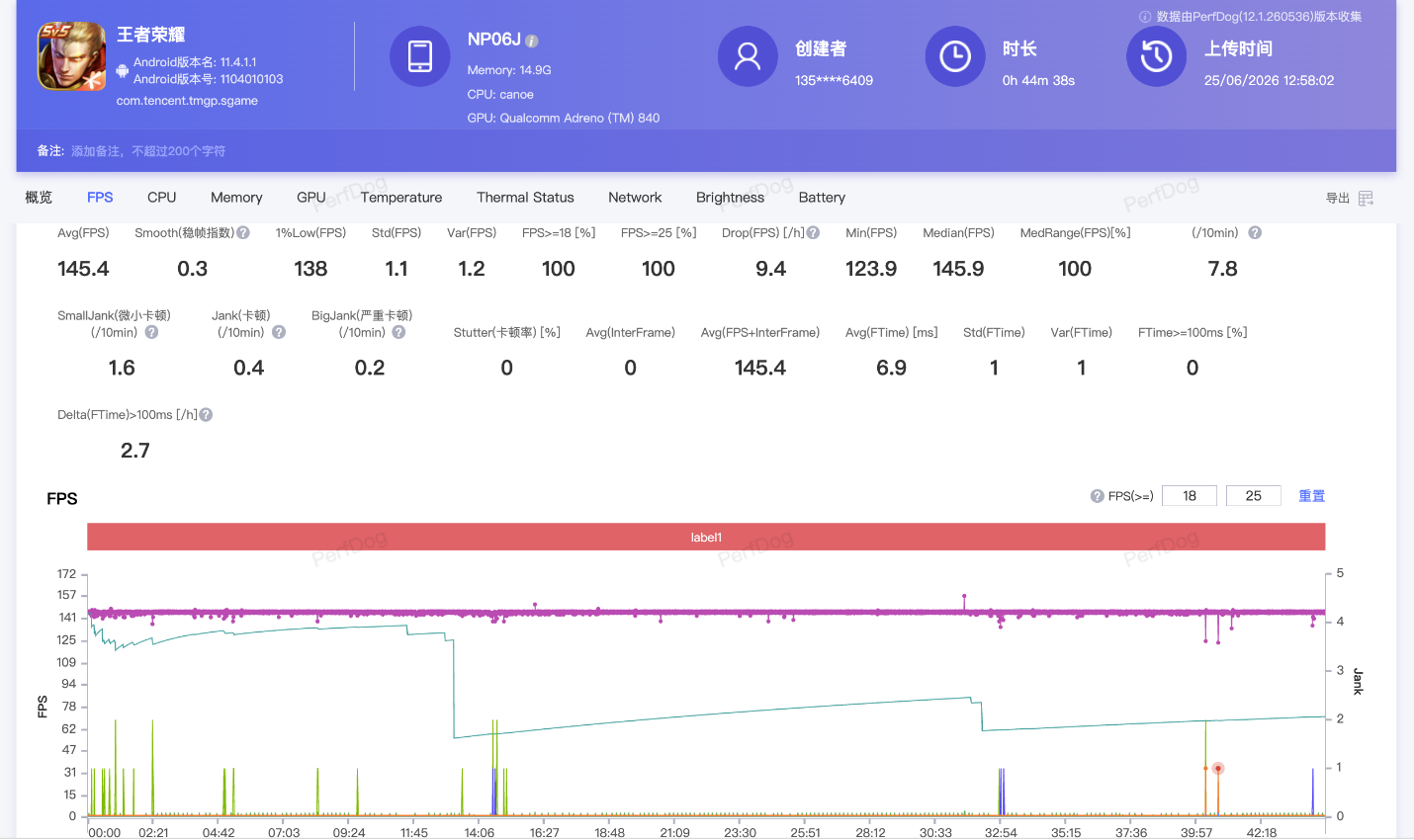Screen dimensions: 1414x840
Task: Click help icon beside Delta(FTime)>100ms
Action: click(x=206, y=415)
